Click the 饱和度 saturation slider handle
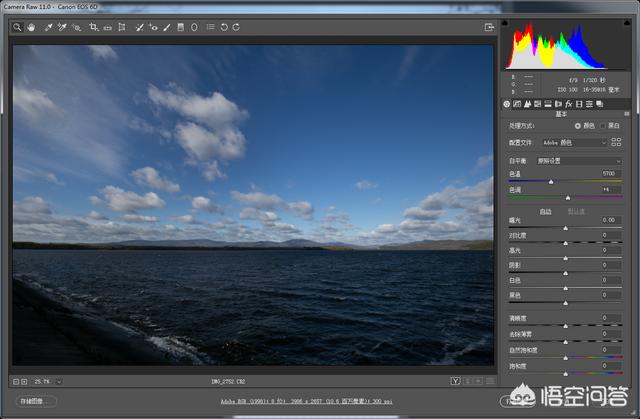The width and height of the screenshot is (640, 419). (566, 374)
